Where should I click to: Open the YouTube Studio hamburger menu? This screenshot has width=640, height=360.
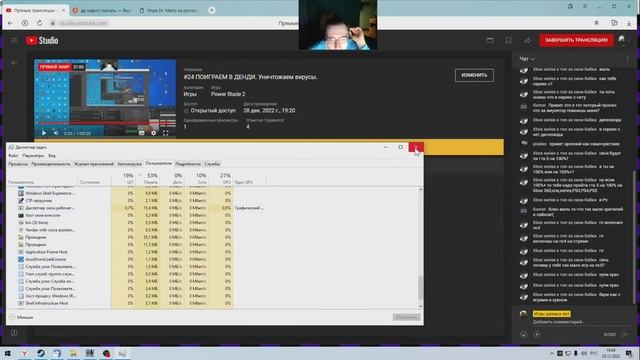pos(14,40)
